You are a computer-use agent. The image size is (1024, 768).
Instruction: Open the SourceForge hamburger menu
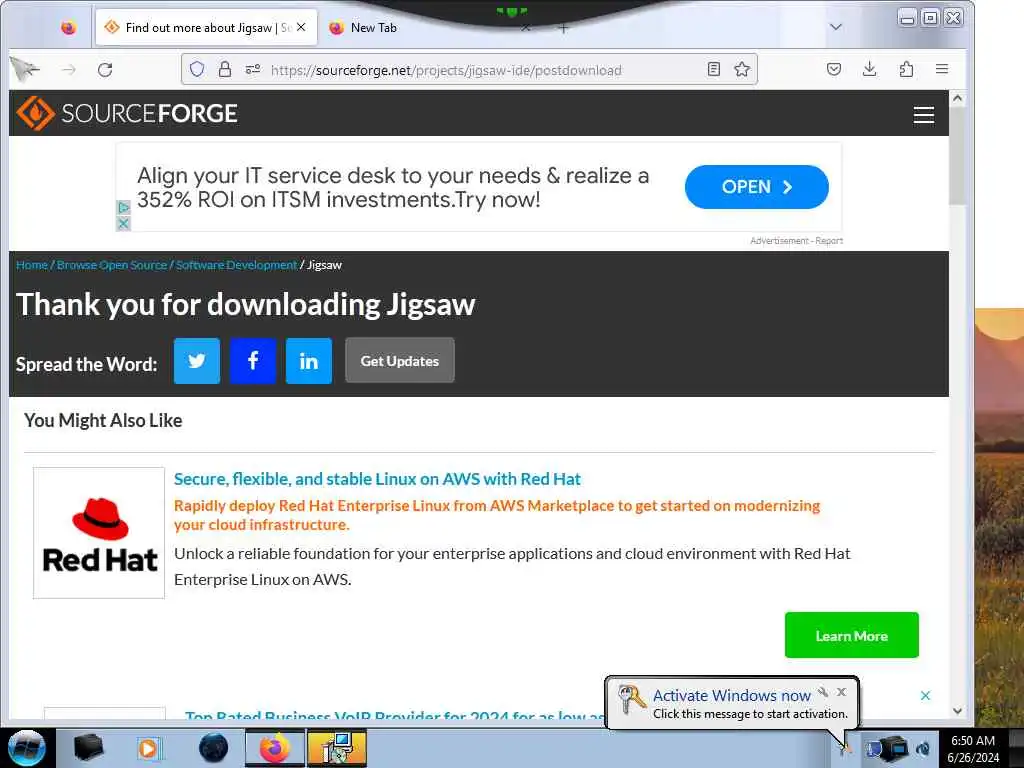click(x=923, y=115)
